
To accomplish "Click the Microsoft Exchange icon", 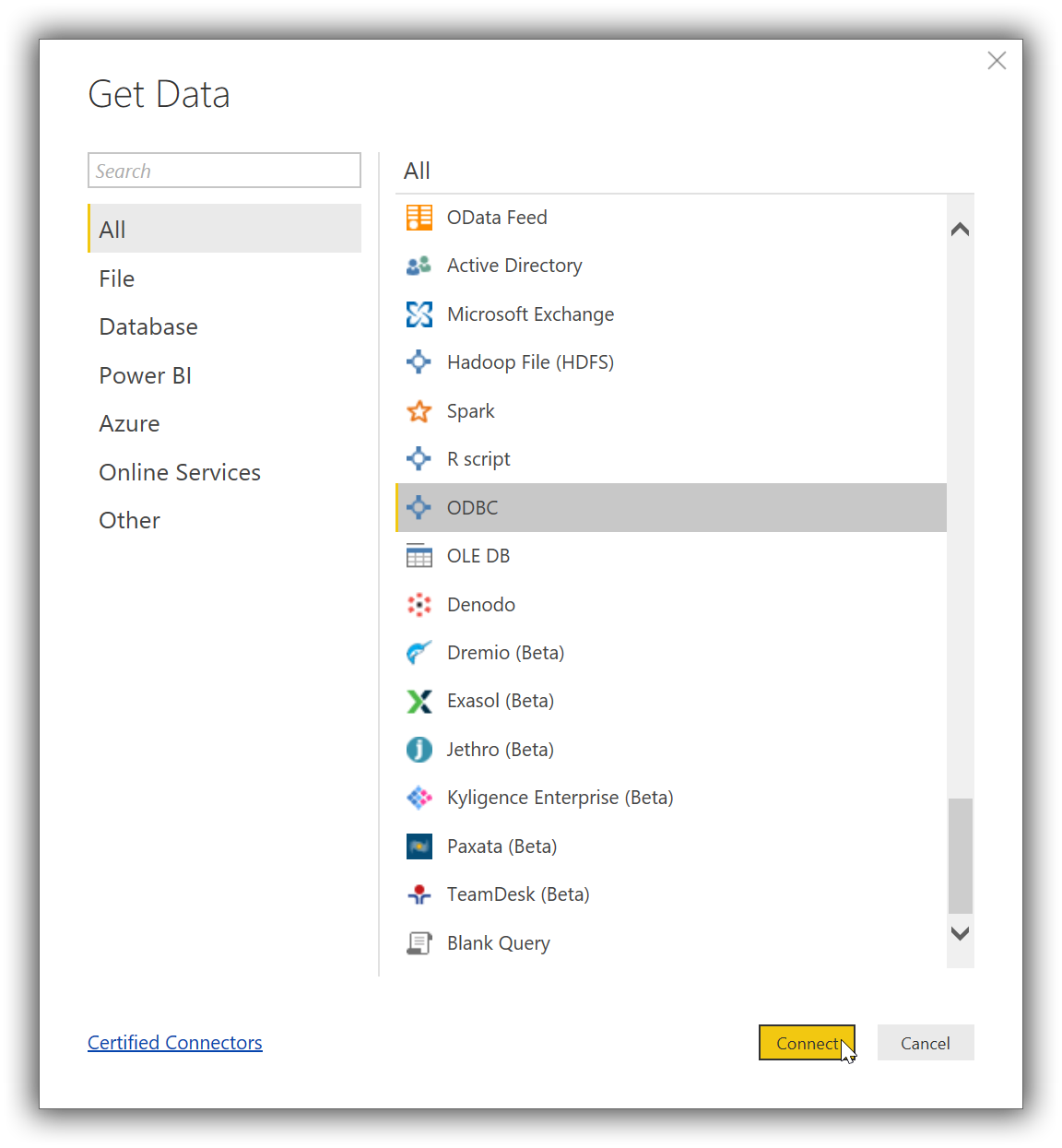I will coord(419,314).
